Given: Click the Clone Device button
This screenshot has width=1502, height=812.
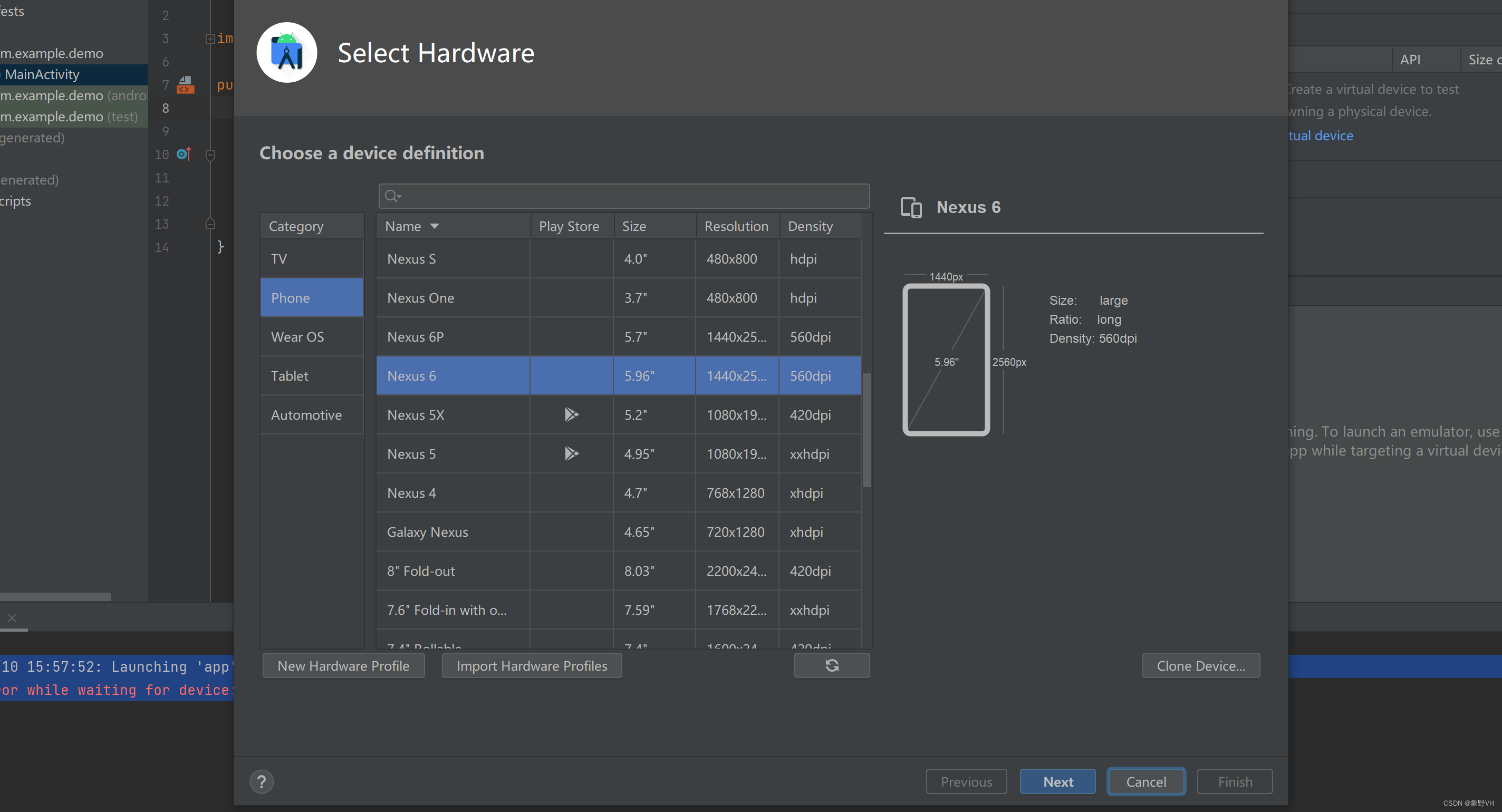Looking at the screenshot, I should pyautogui.click(x=1200, y=666).
